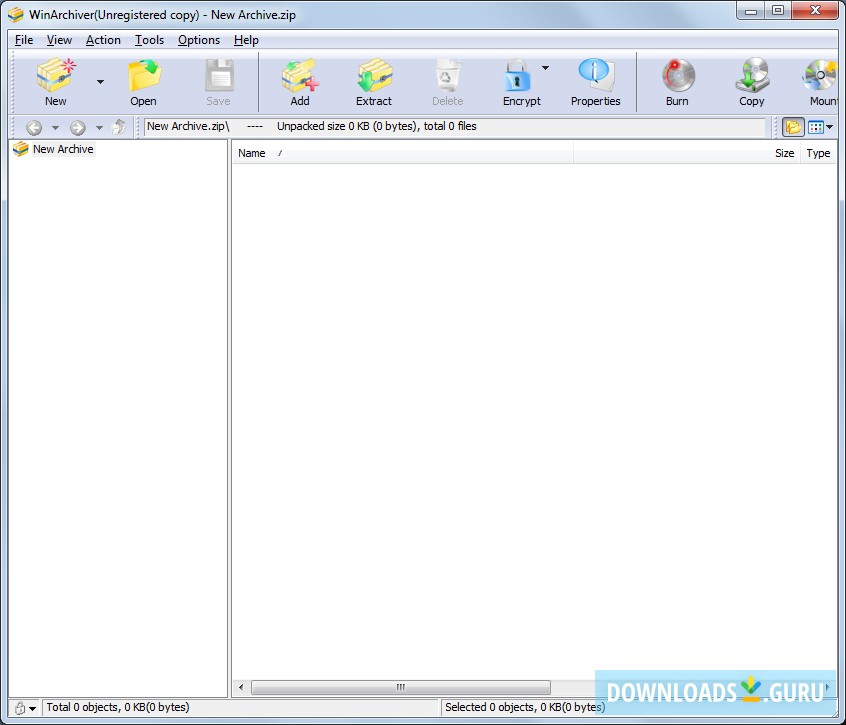Select New Archive in the tree
This screenshot has height=725, width=846.
click(63, 149)
